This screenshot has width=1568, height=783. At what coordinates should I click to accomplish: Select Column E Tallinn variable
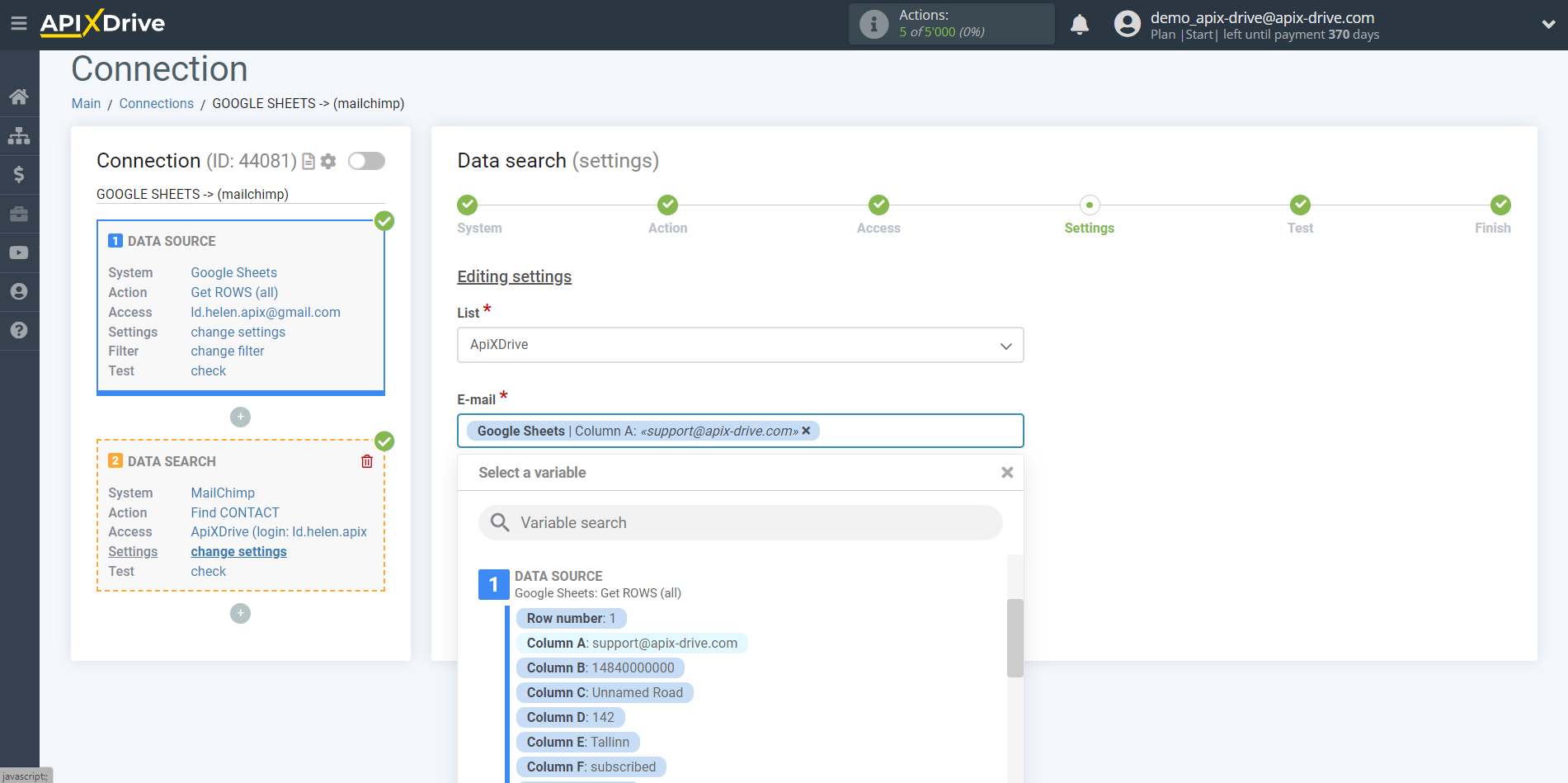click(x=578, y=742)
